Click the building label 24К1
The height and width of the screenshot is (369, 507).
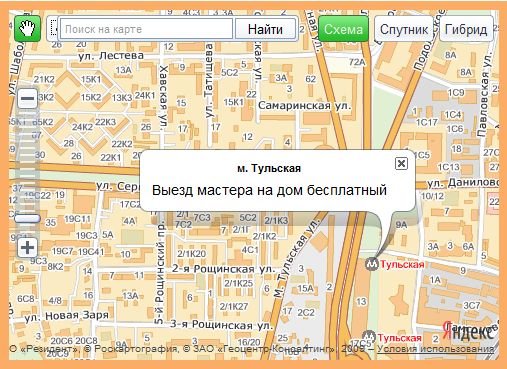(x=145, y=95)
